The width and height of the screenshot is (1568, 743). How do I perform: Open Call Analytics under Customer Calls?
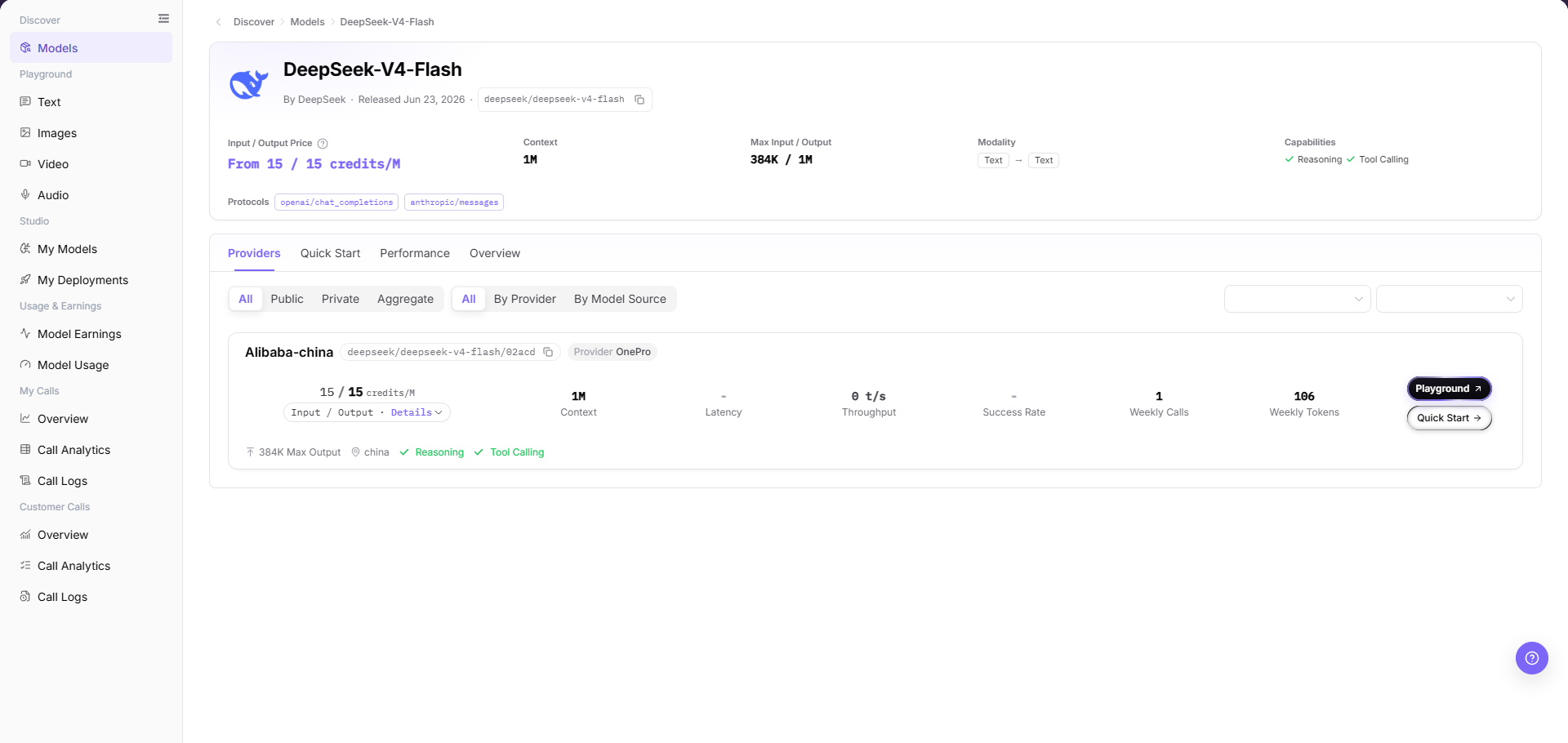91,566
